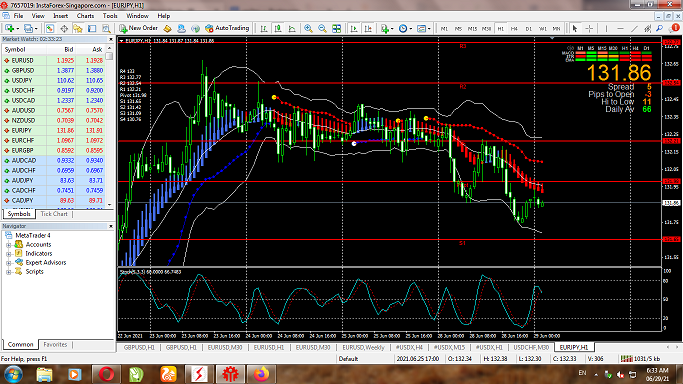Open the Windows Start button
683x384 pixels.
[x=13, y=374]
